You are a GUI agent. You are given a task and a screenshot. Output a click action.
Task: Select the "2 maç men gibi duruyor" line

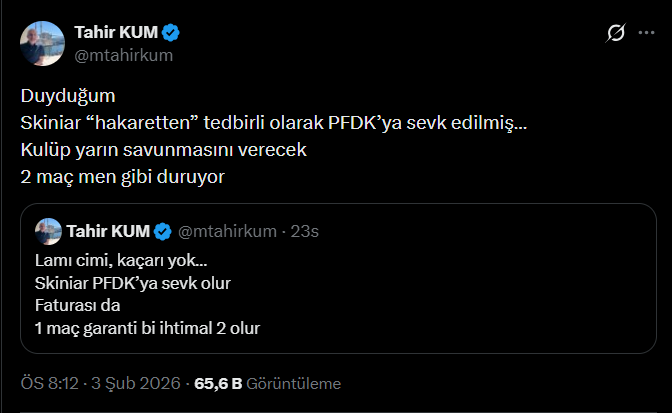[119, 178]
